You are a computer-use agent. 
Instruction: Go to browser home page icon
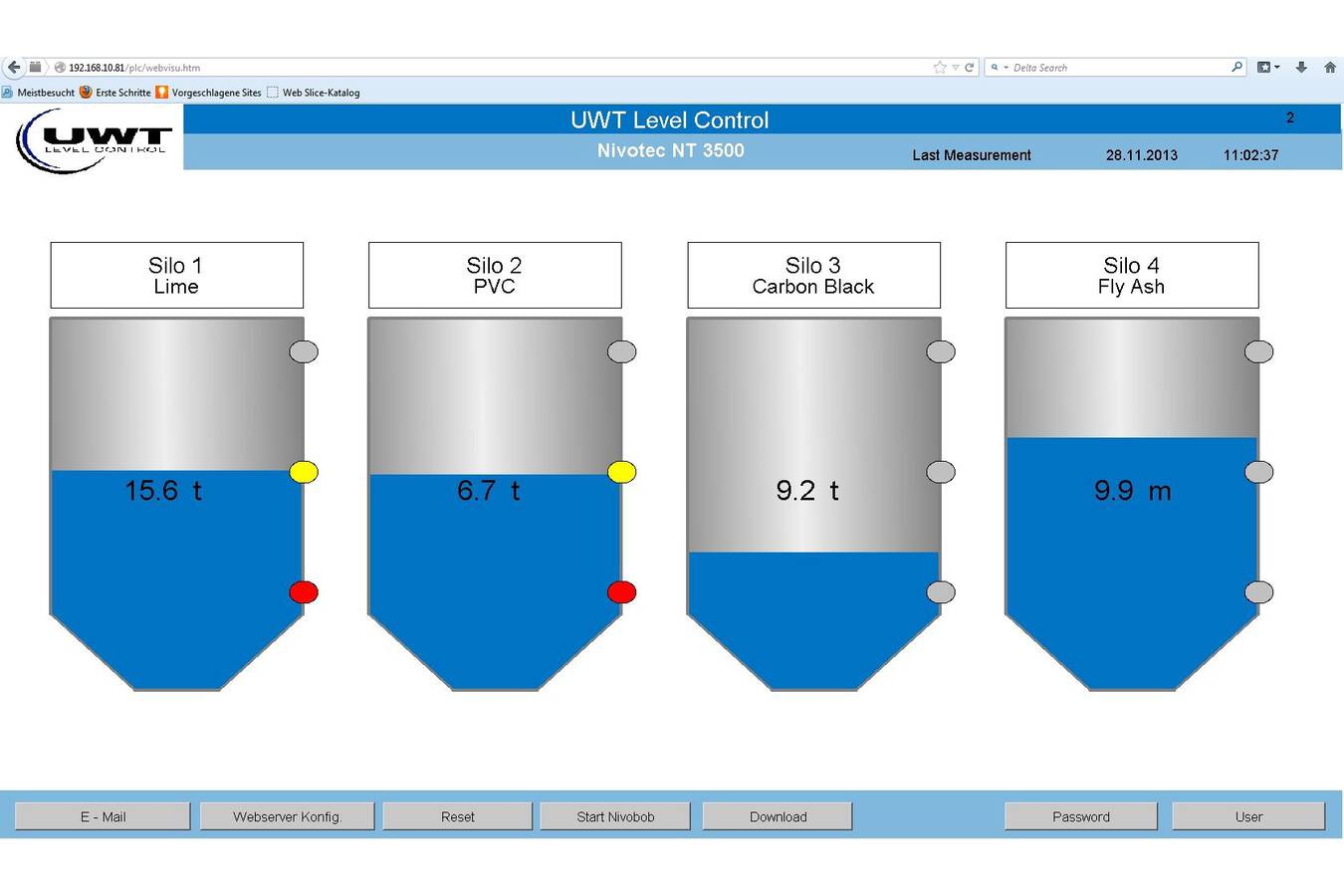click(x=1330, y=68)
